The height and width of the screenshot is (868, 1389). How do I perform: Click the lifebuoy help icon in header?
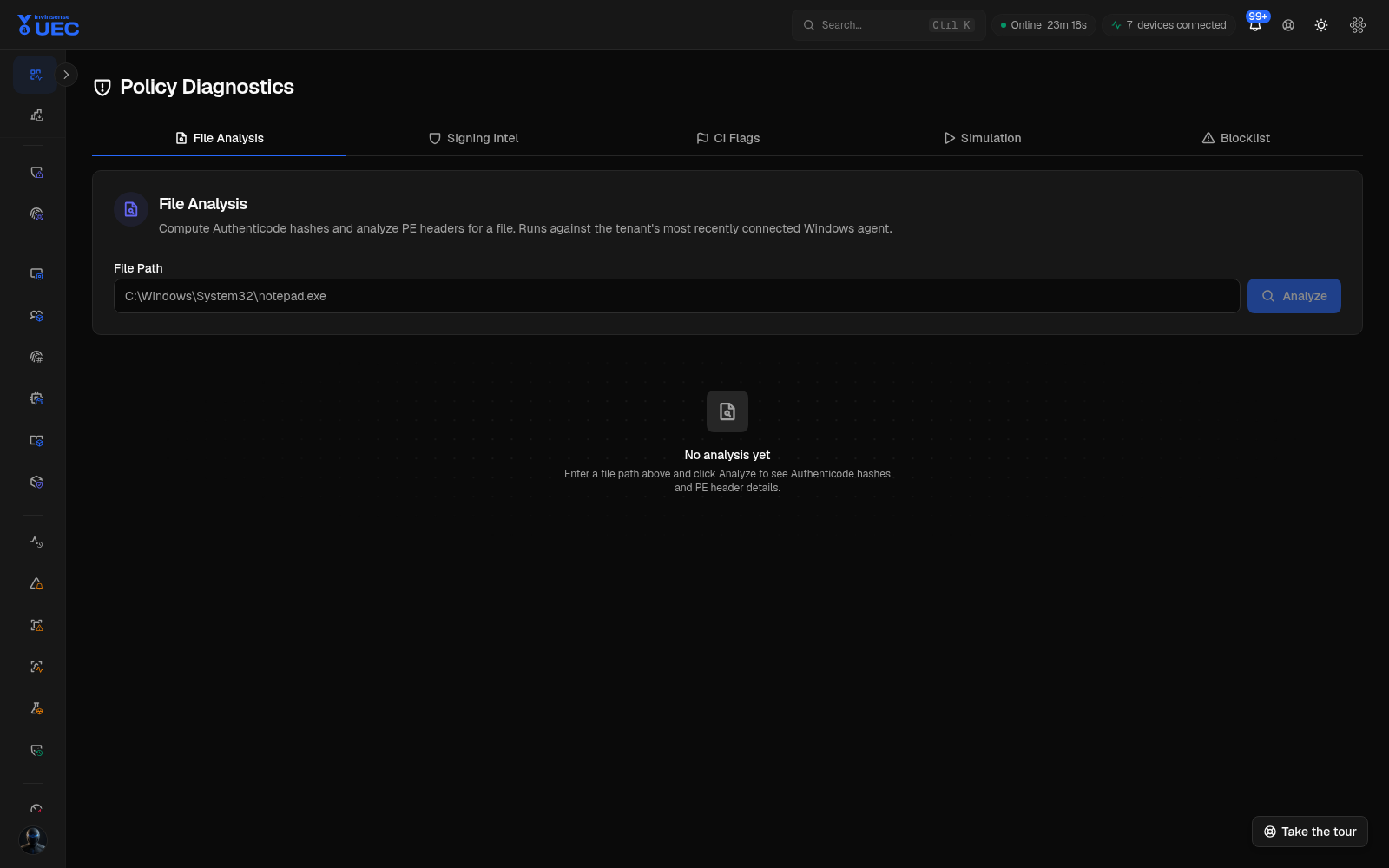[1288, 25]
